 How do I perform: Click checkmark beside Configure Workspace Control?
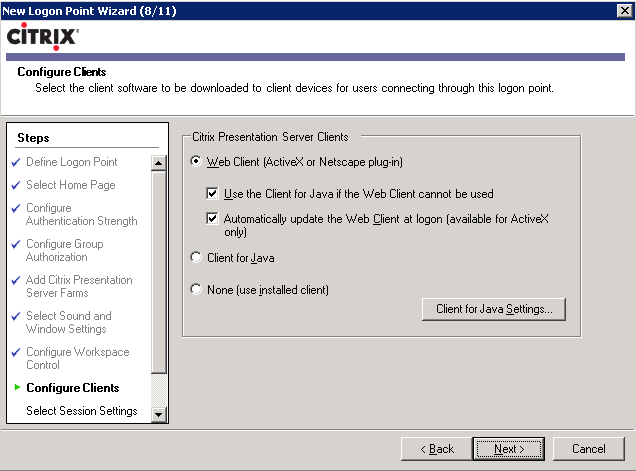pos(16,352)
